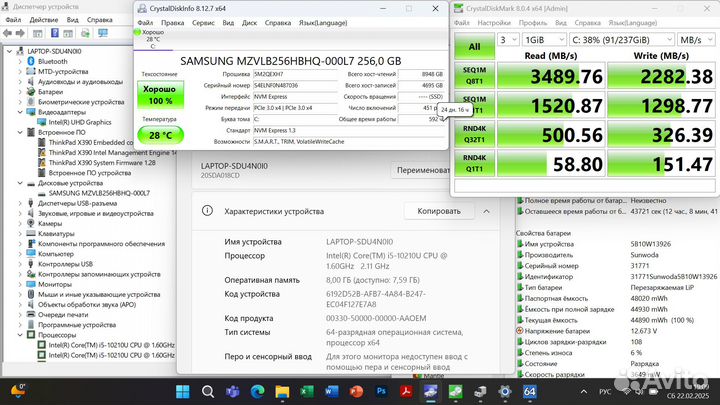
Task: Open Язык(Language) menu in CrystalDiskInfo
Action: click(x=323, y=22)
